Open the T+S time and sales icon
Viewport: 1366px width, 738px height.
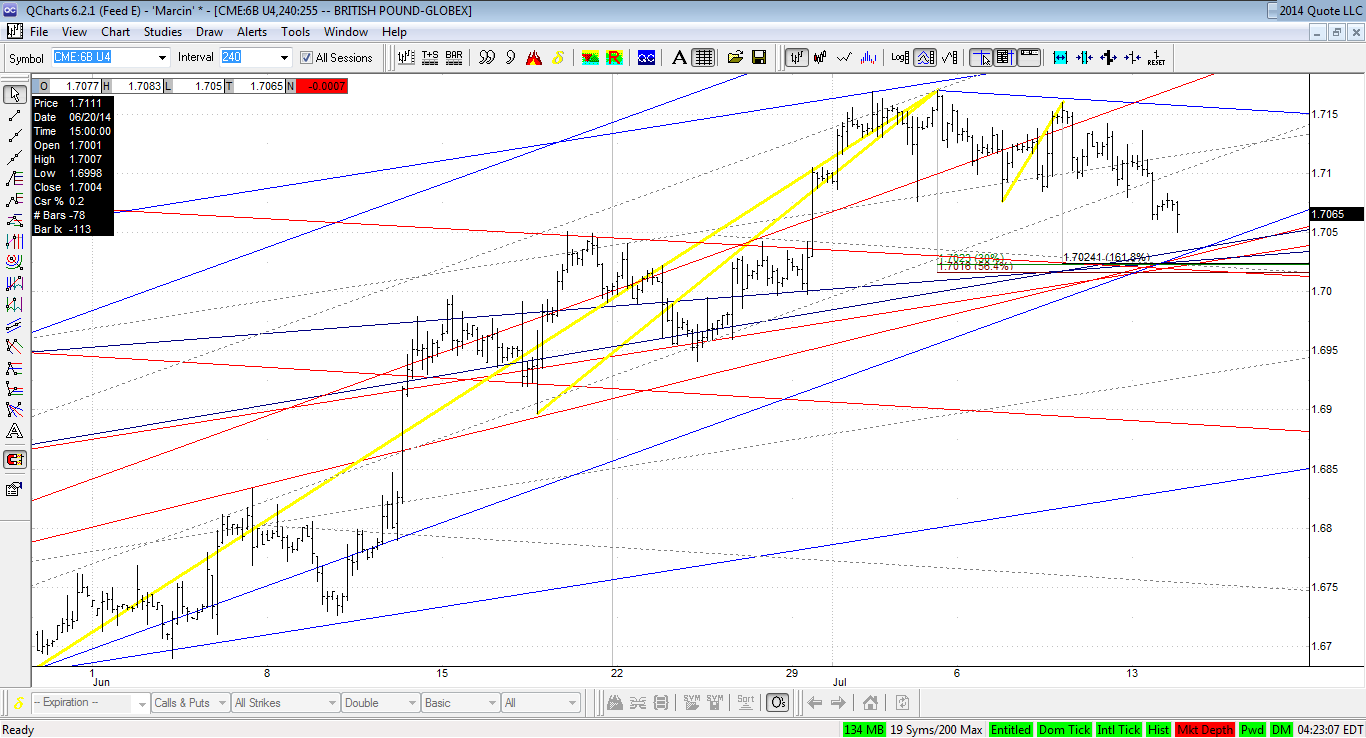(x=430, y=58)
